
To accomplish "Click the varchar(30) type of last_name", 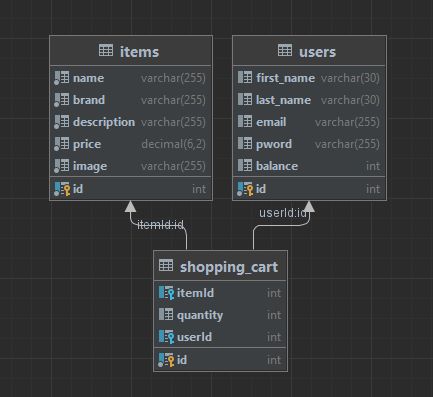I will pos(350,100).
